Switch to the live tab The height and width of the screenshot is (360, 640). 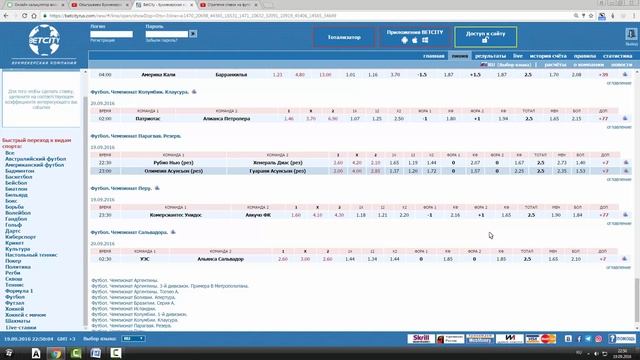(518, 56)
